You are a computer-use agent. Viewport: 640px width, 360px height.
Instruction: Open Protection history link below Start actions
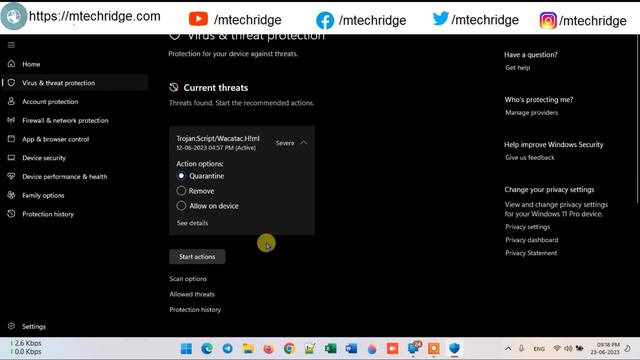(x=195, y=310)
